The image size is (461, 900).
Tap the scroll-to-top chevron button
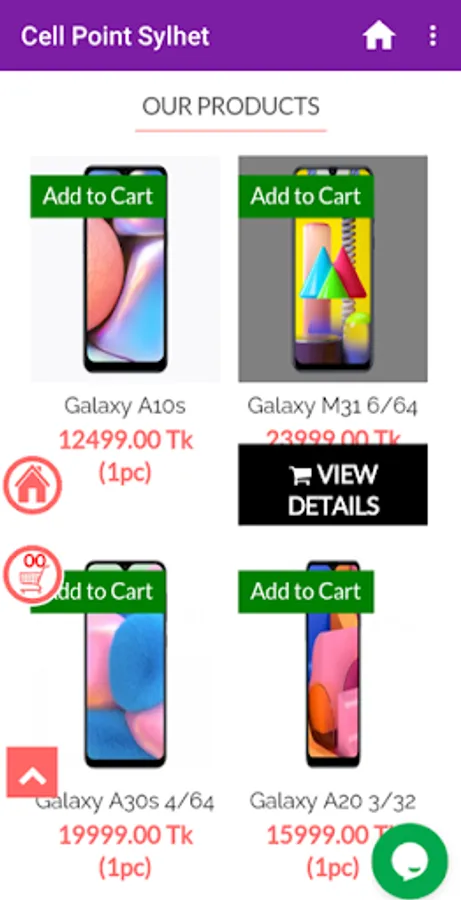tap(32, 773)
